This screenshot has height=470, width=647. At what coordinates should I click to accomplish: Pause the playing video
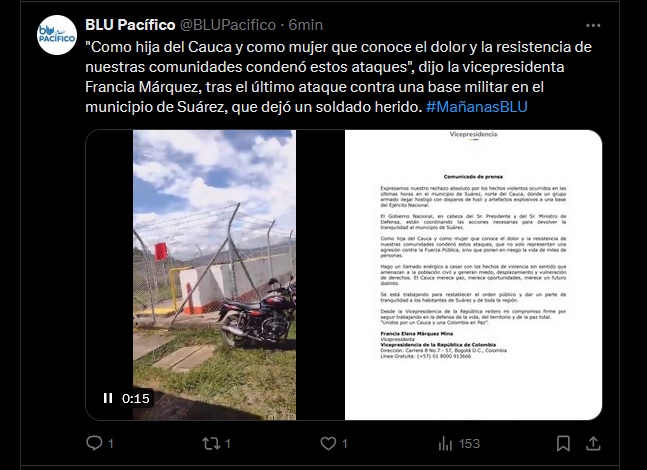(108, 398)
